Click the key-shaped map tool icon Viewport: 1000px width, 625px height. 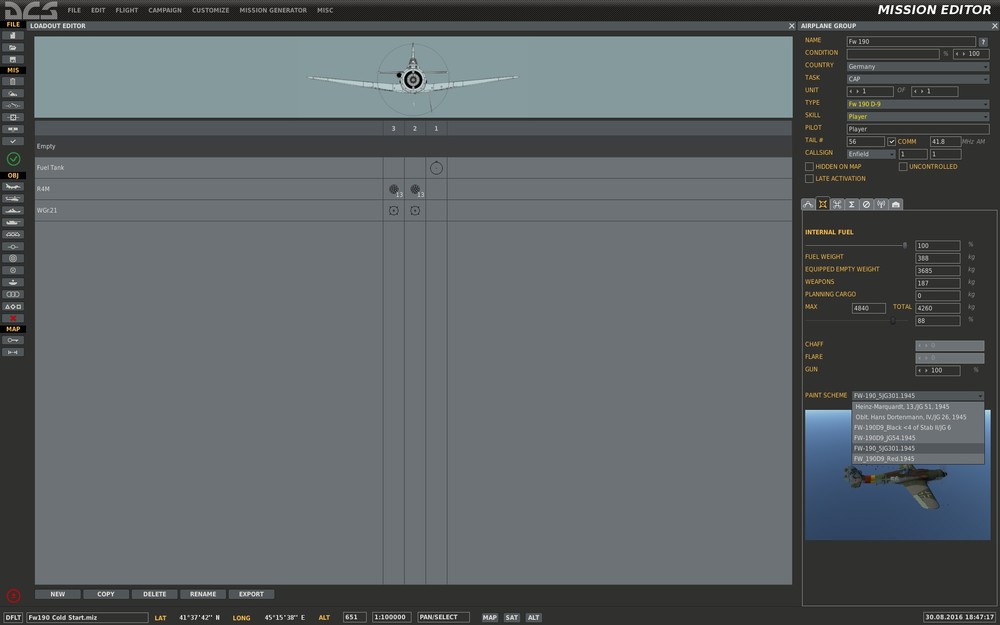click(x=13, y=340)
